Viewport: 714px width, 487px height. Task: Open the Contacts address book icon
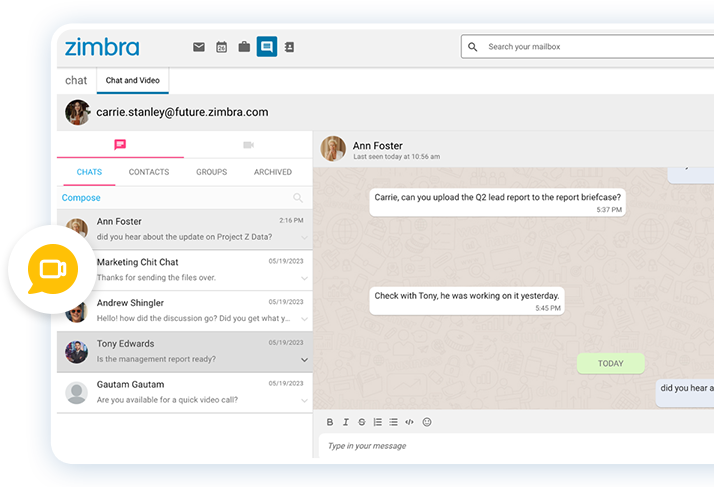coord(289,47)
